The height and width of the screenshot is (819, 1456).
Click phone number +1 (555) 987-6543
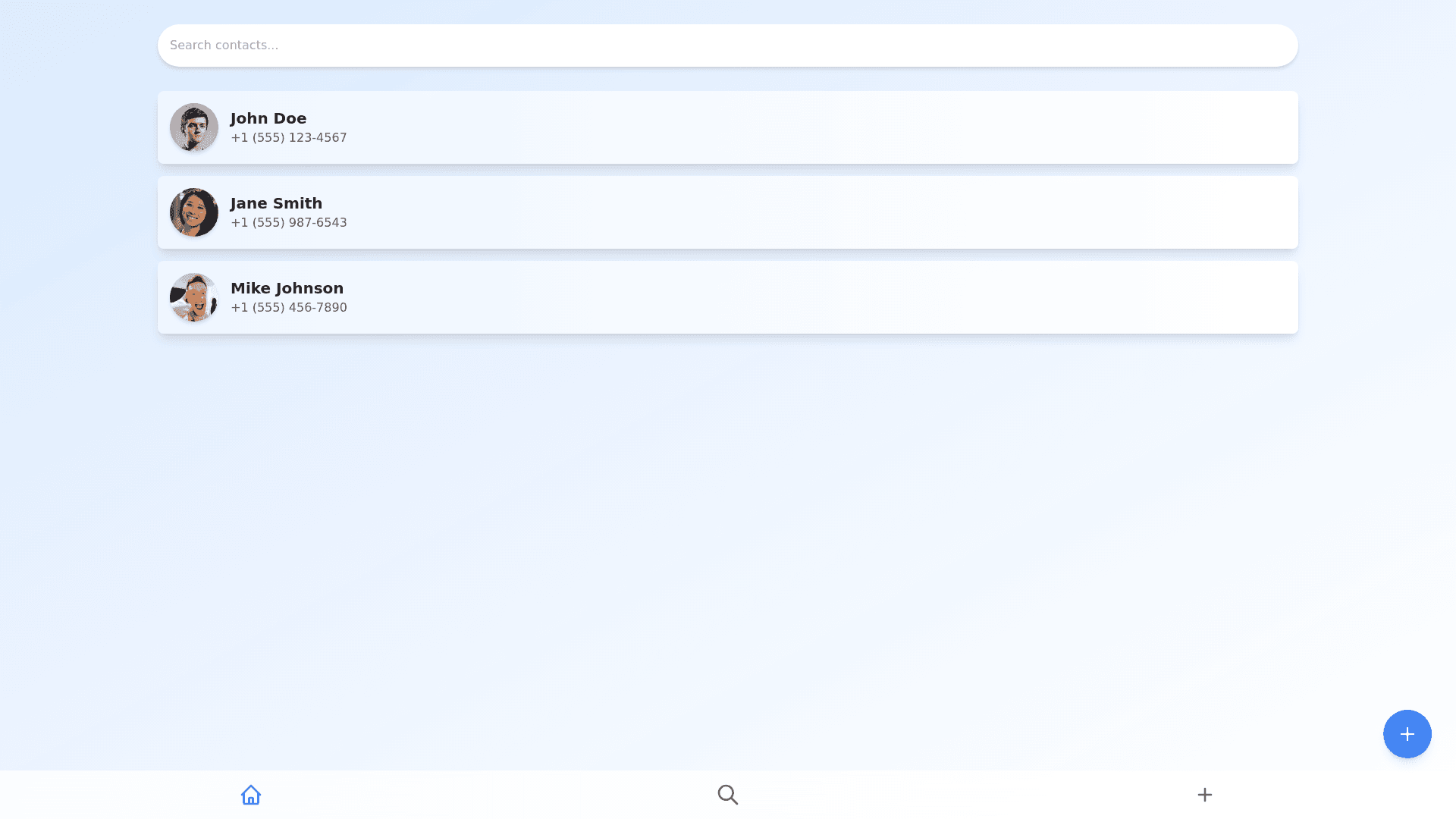[x=288, y=223]
